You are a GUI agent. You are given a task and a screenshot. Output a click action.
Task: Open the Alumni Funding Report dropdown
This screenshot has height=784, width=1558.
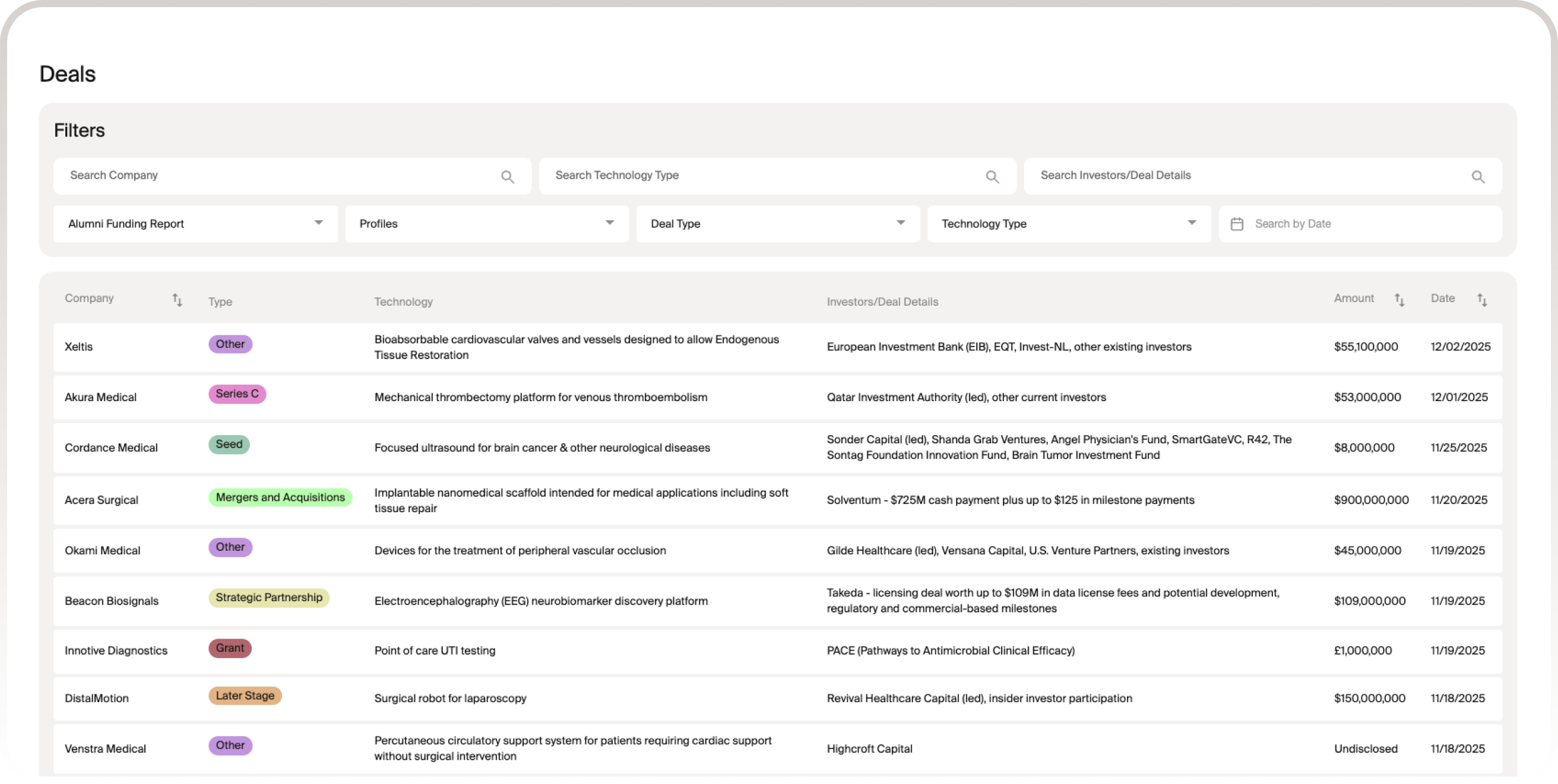click(195, 224)
